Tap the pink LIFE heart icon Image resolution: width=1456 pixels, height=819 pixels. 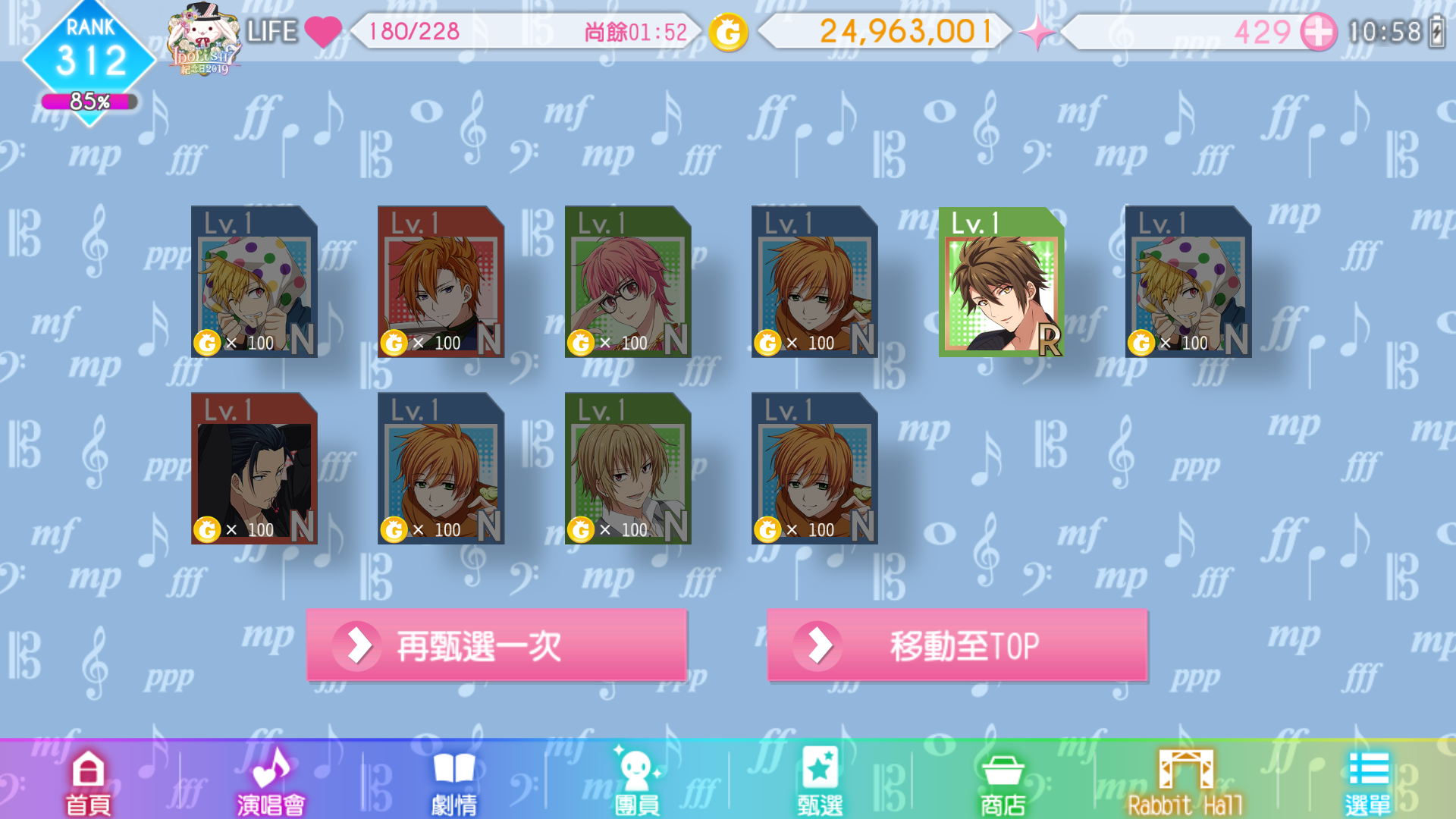[323, 32]
